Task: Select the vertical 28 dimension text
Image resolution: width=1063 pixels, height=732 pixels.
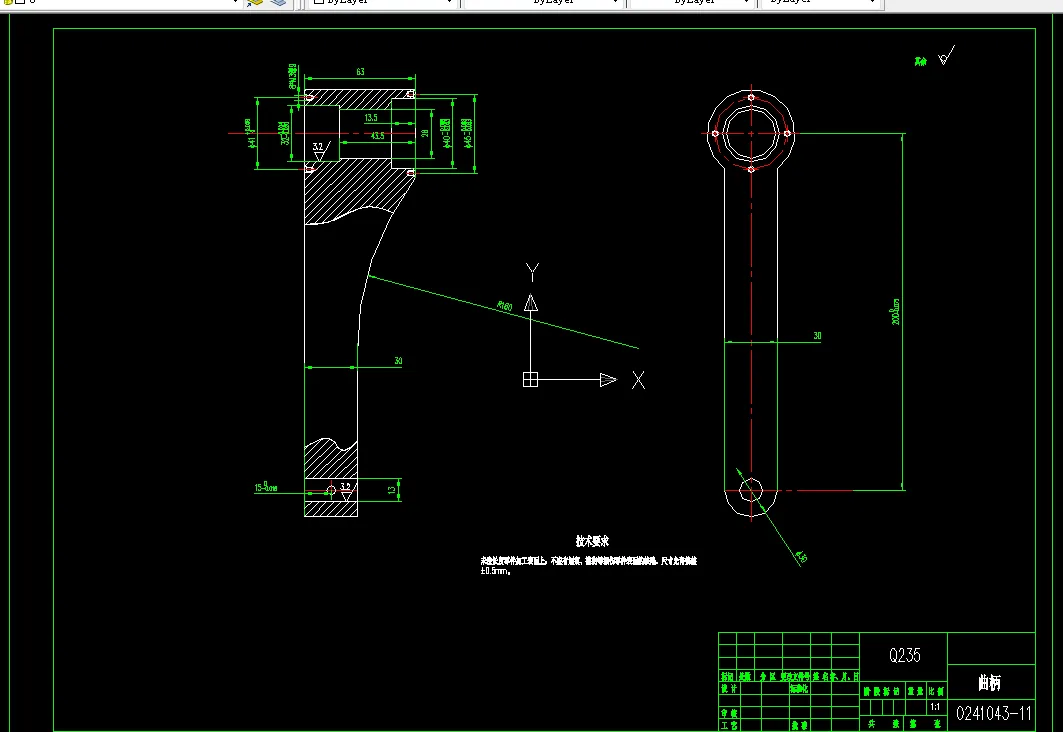Action: [425, 134]
